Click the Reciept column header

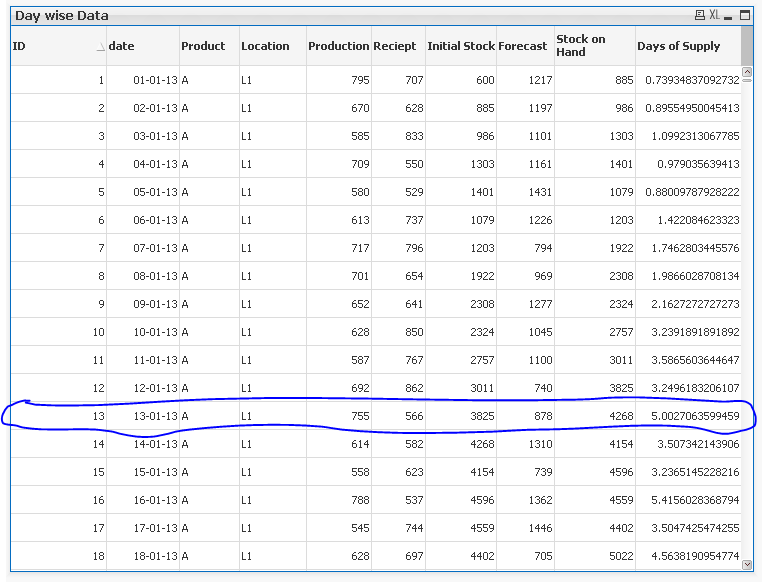(394, 46)
